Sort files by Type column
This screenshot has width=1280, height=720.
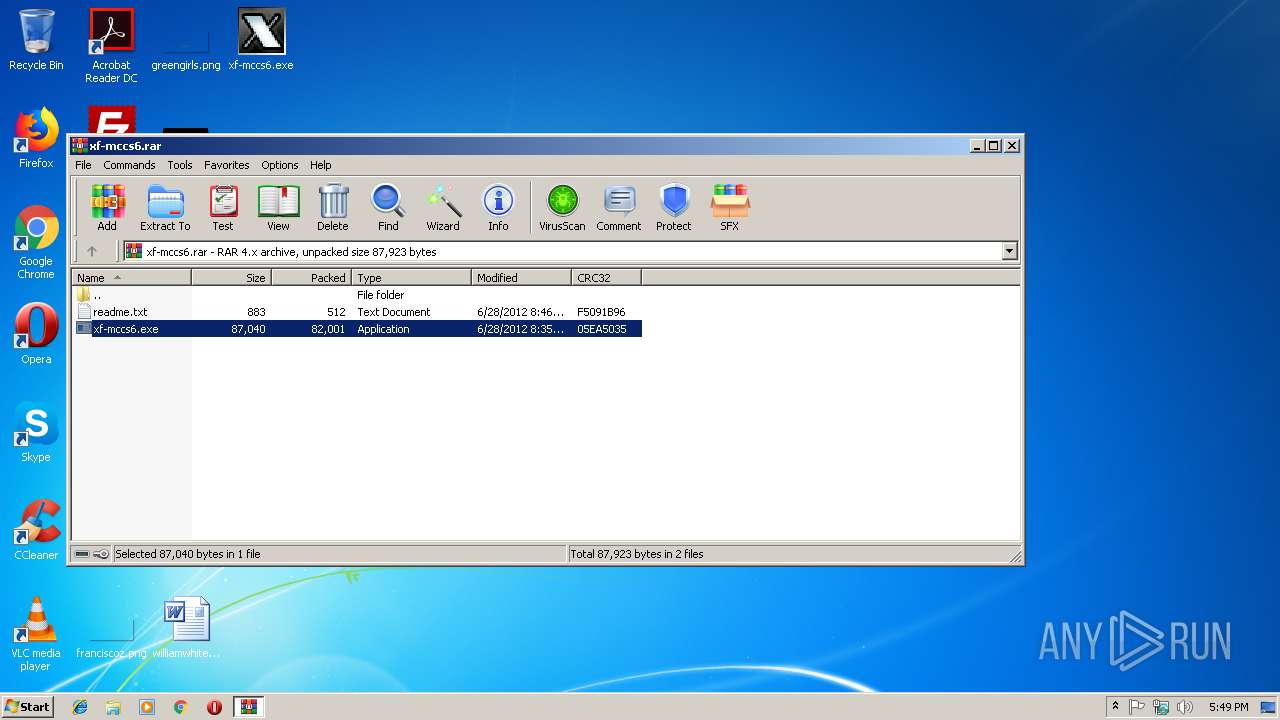click(x=411, y=278)
